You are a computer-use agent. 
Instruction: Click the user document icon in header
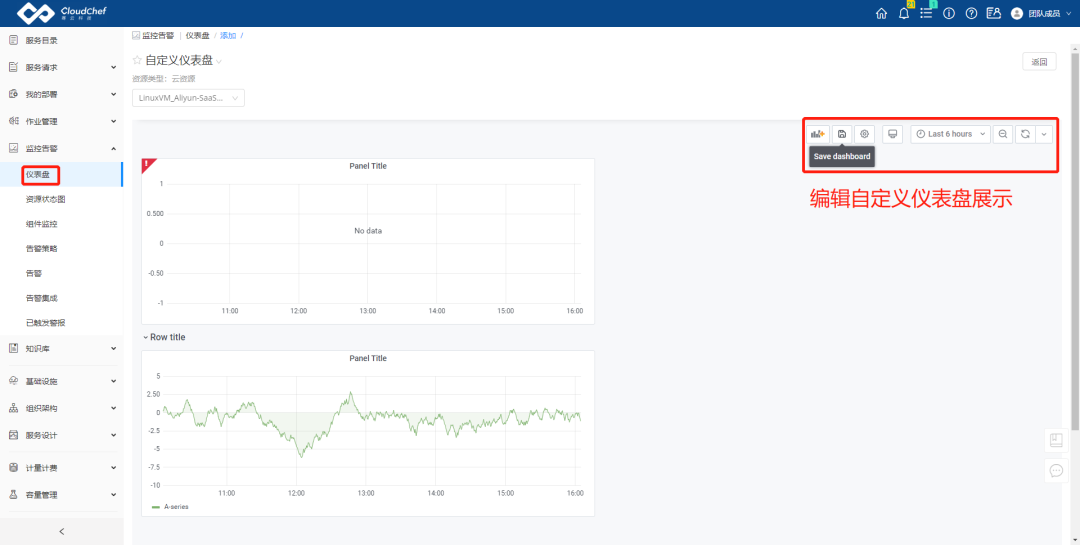tap(993, 13)
